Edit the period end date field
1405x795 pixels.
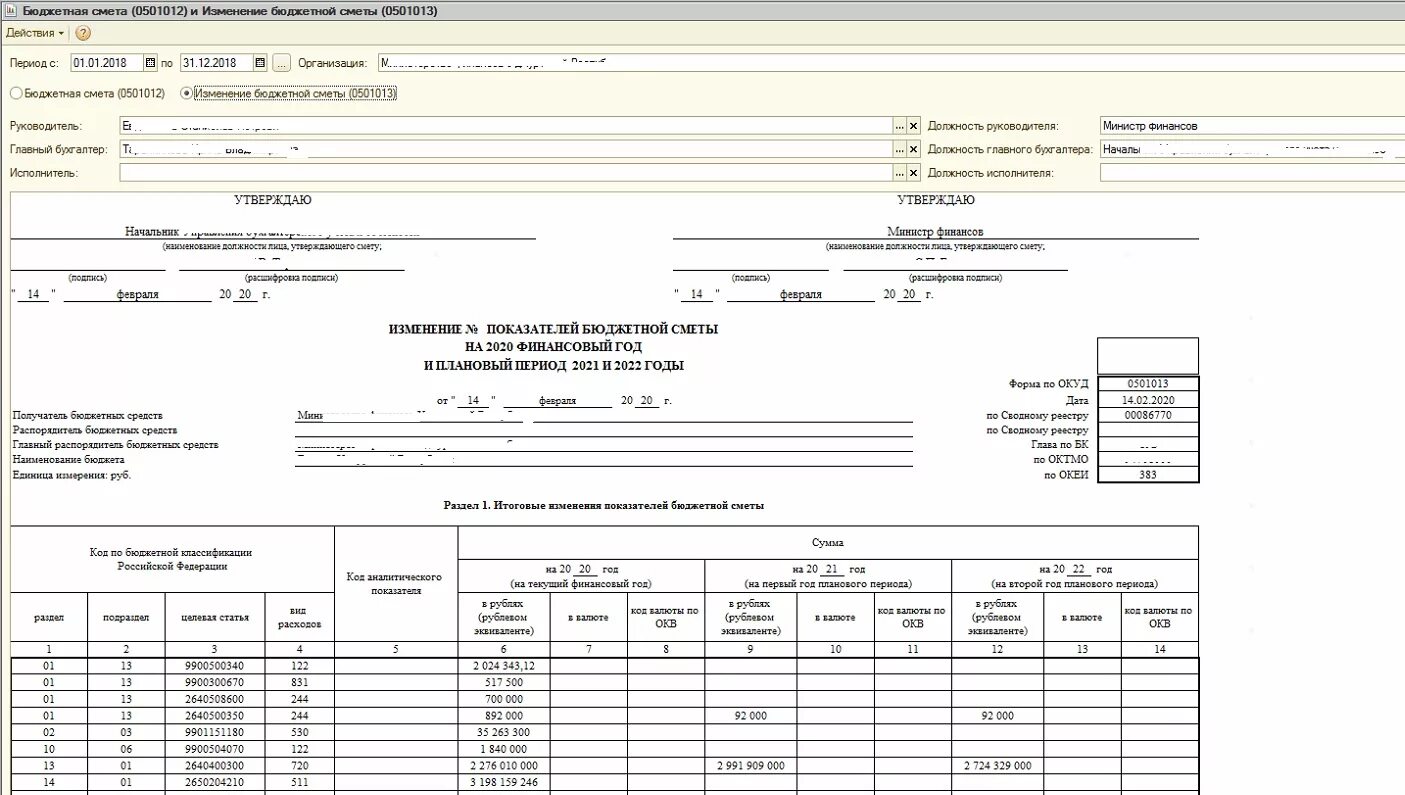[217, 63]
